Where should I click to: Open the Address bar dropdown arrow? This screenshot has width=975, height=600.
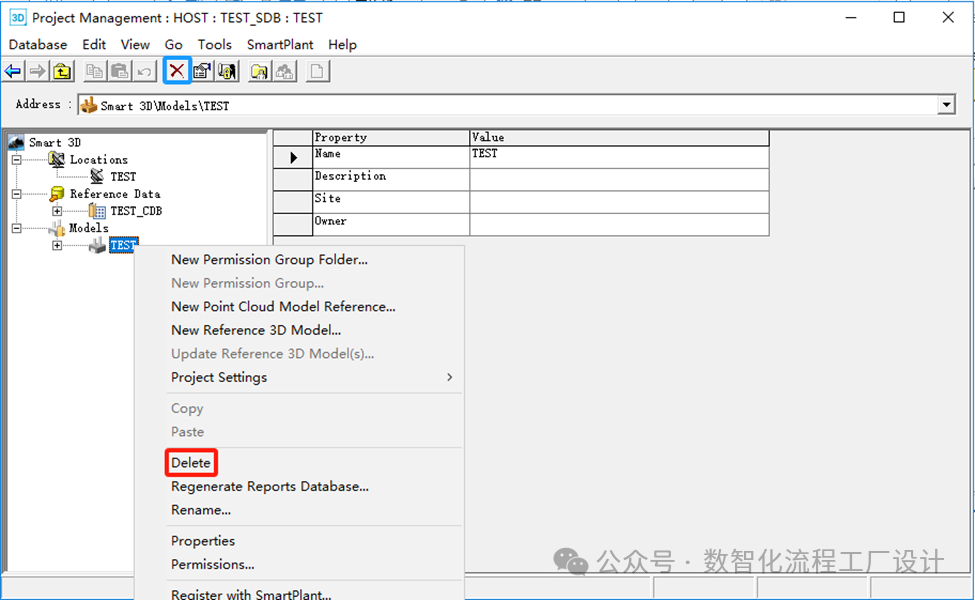(x=946, y=104)
